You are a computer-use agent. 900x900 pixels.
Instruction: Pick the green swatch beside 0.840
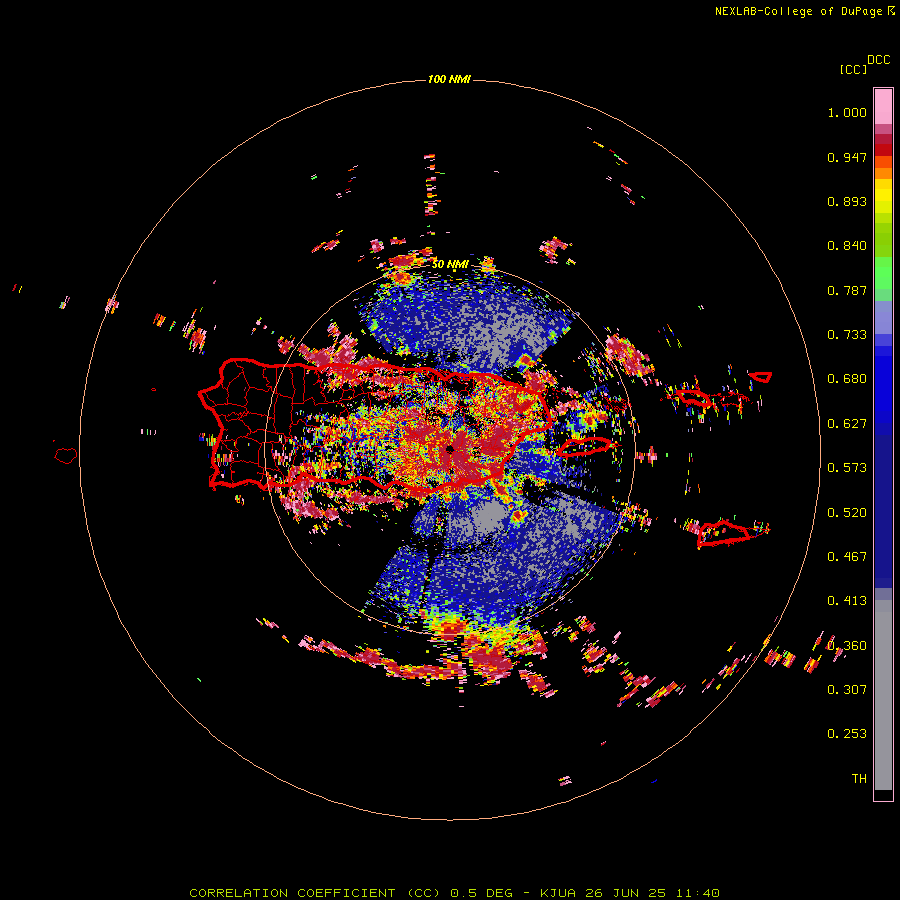click(883, 240)
